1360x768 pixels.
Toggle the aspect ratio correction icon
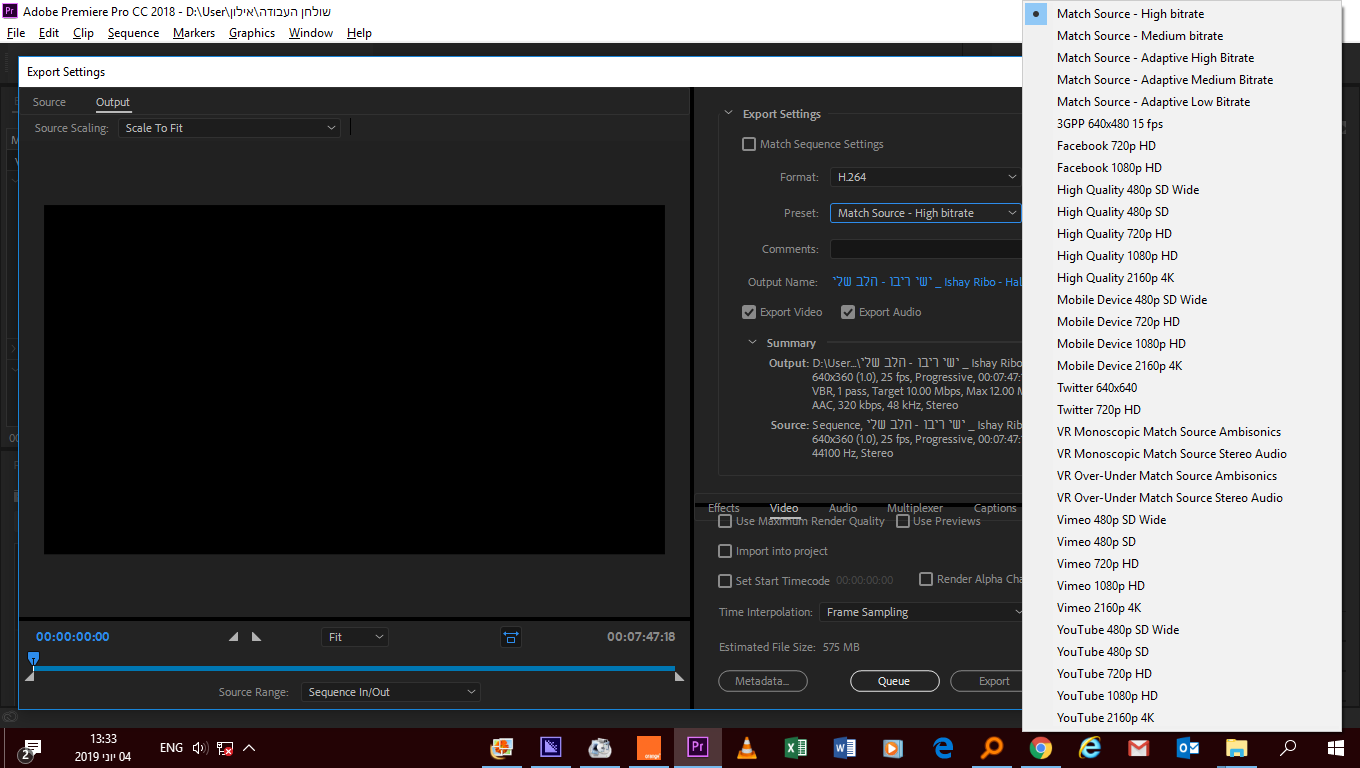pyautogui.click(x=511, y=637)
